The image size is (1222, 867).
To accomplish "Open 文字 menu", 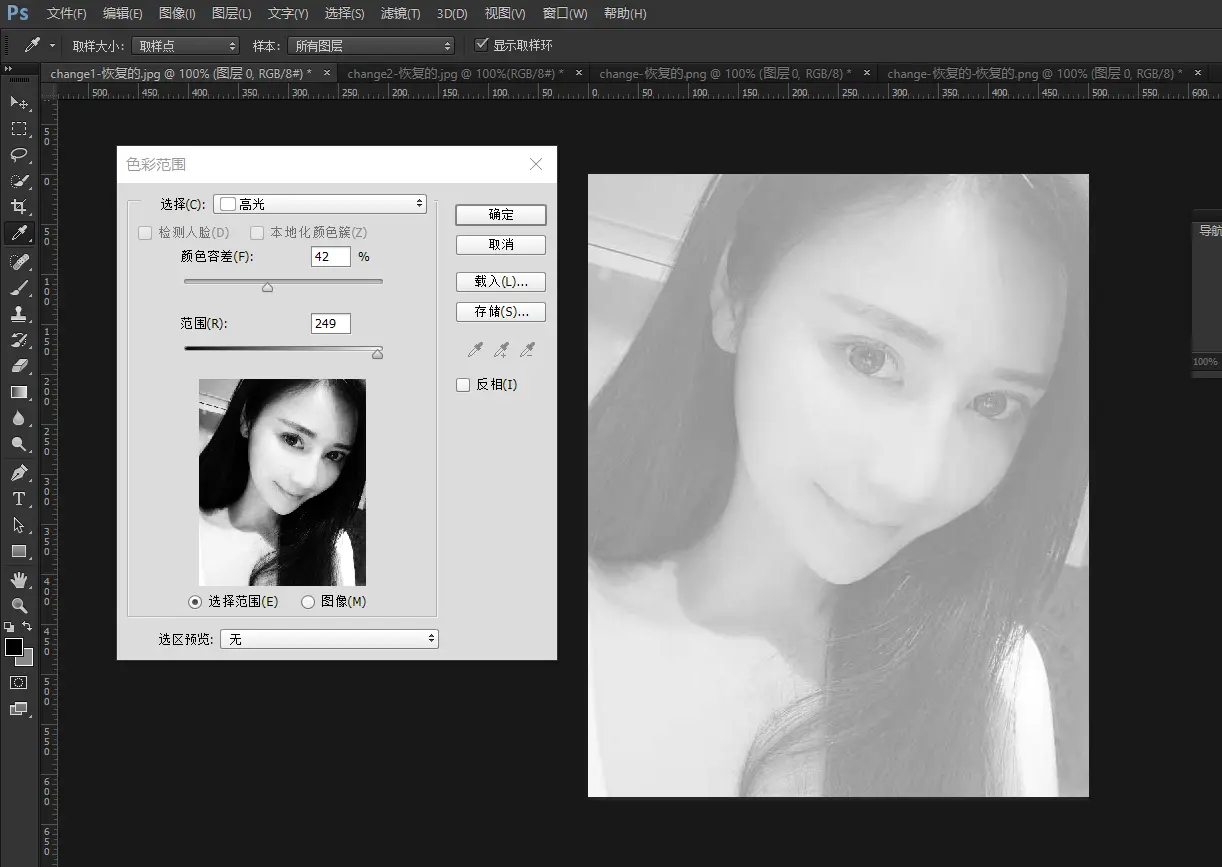I will 288,14.
